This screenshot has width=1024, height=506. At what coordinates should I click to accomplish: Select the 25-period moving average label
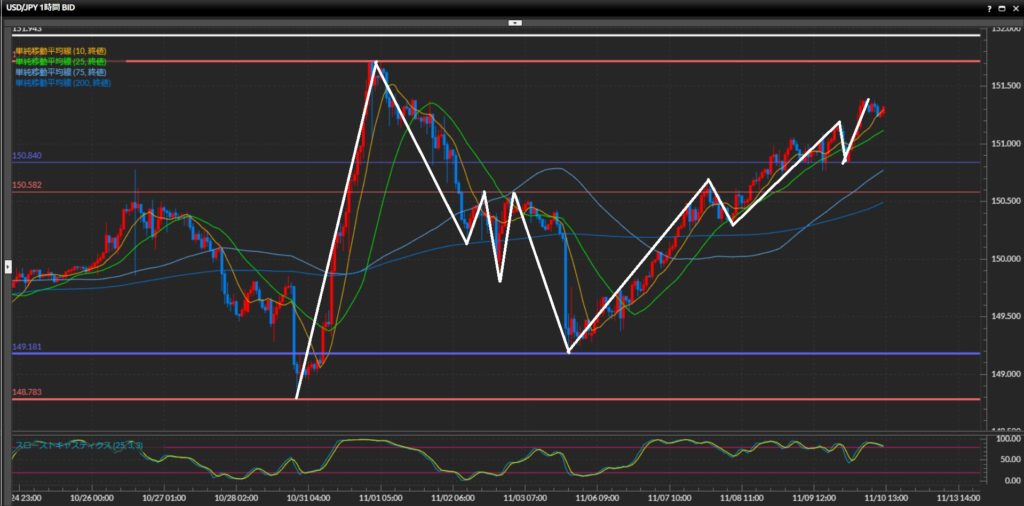coord(60,62)
